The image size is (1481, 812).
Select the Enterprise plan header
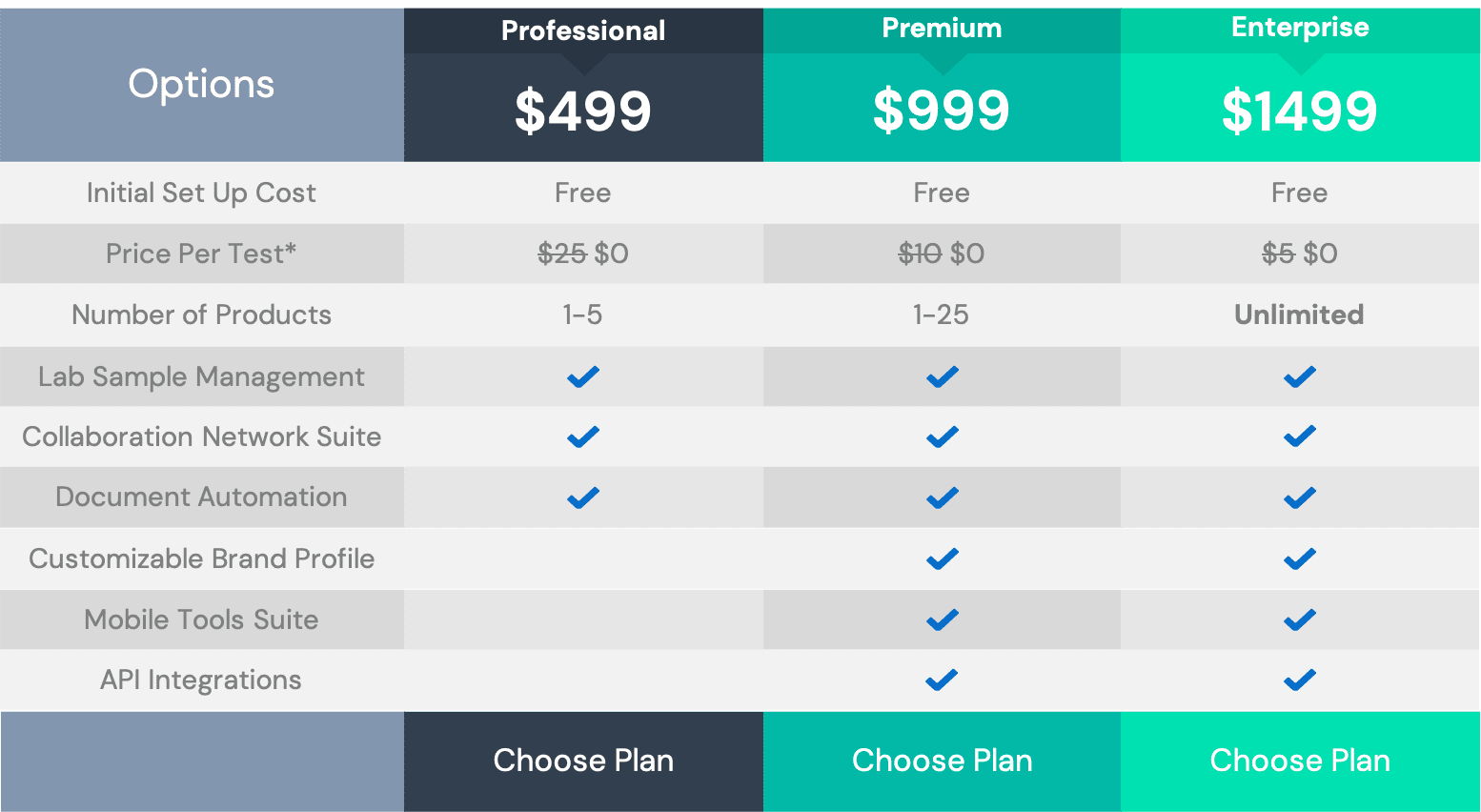click(x=1300, y=28)
